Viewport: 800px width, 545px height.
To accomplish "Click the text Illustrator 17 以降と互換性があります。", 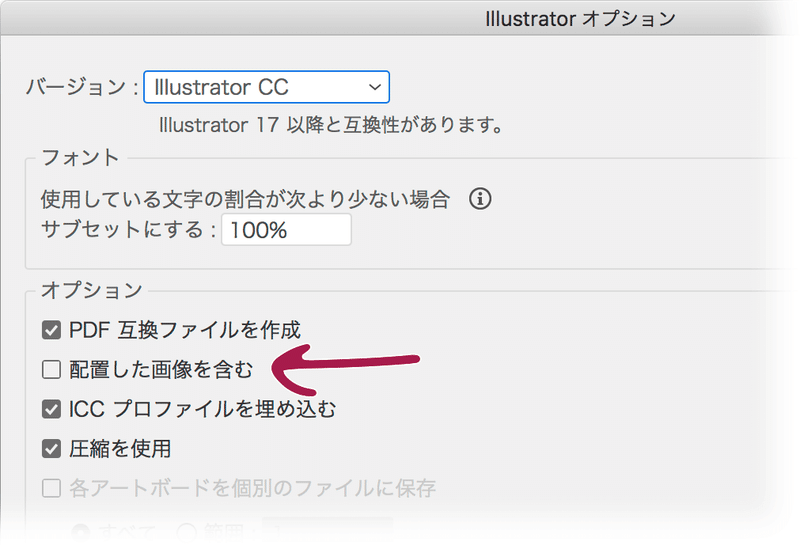I will 331,125.
